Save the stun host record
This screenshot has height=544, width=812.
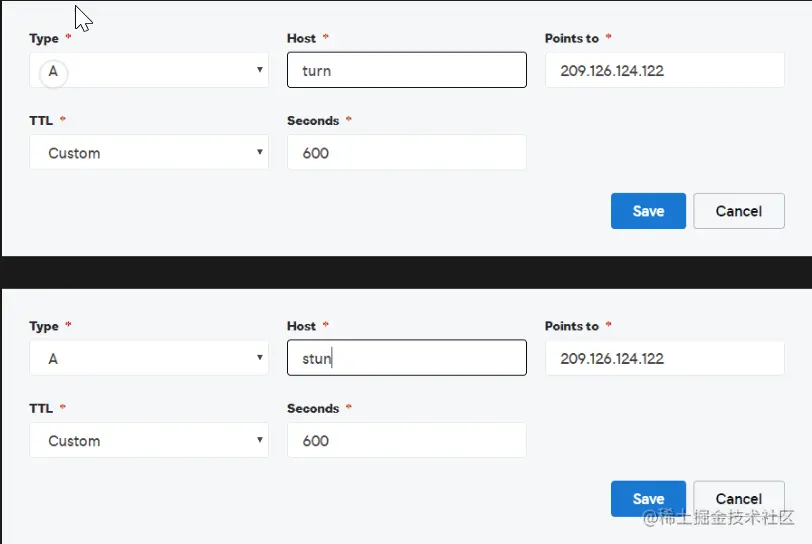click(x=648, y=498)
